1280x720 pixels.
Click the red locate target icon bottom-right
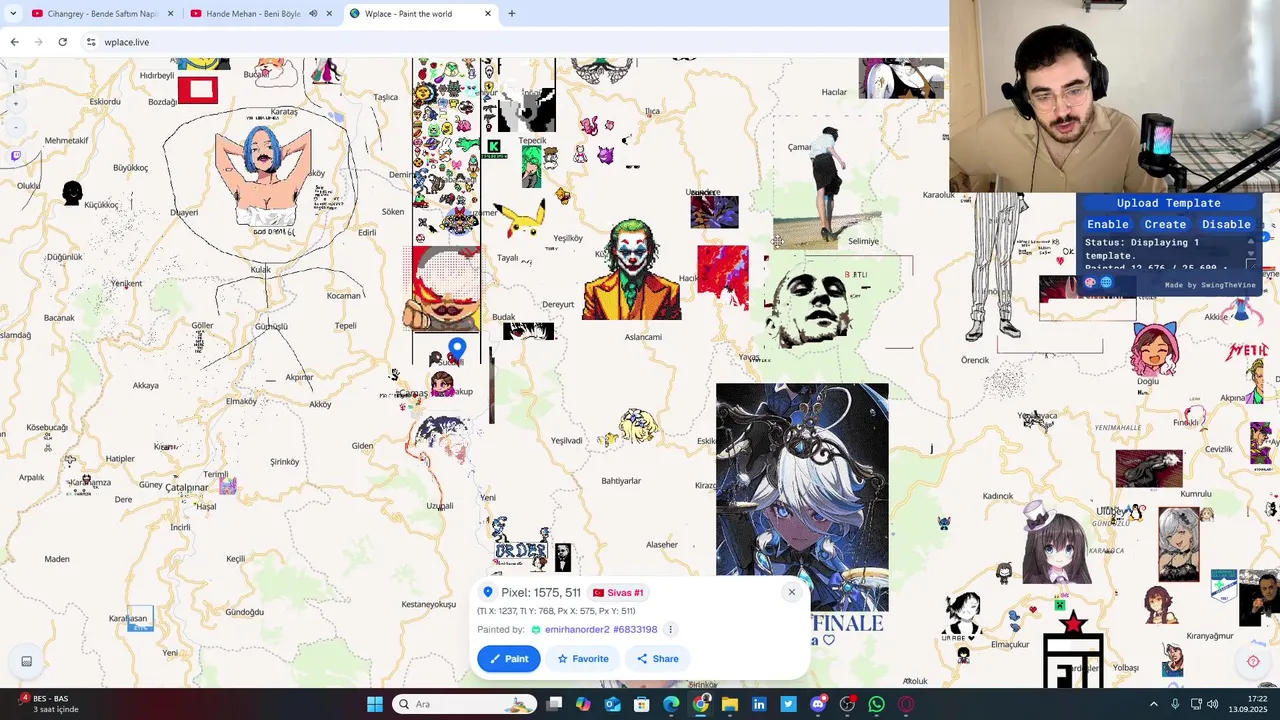pos(1253,661)
